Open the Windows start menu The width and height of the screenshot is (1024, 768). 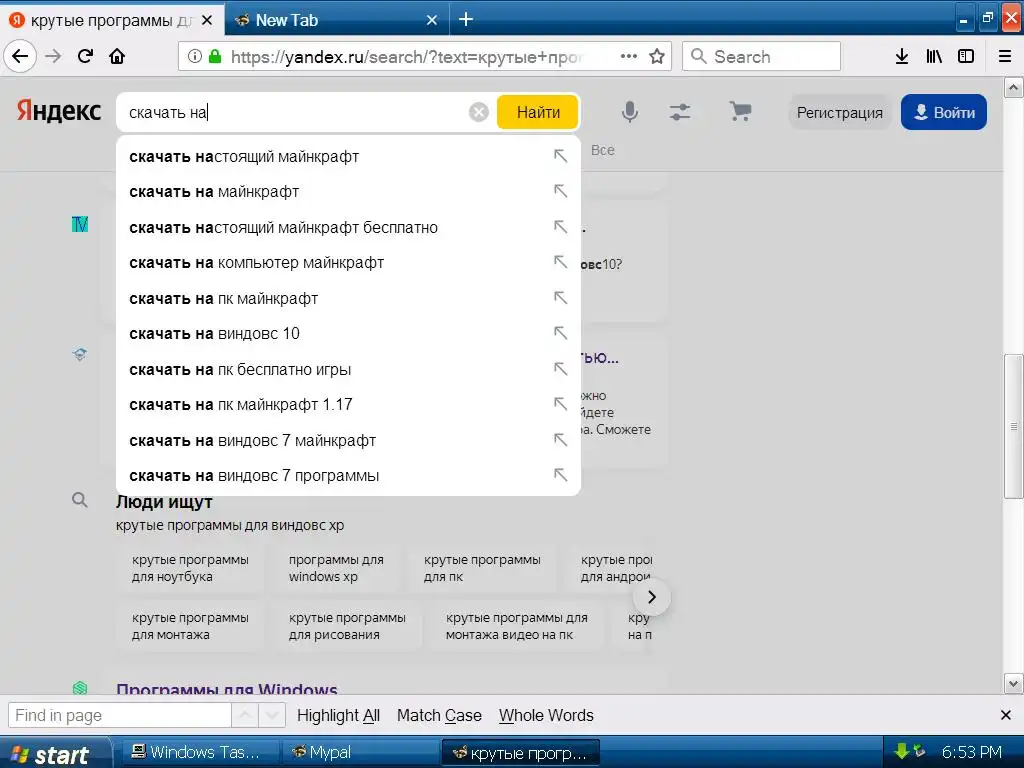(x=54, y=754)
